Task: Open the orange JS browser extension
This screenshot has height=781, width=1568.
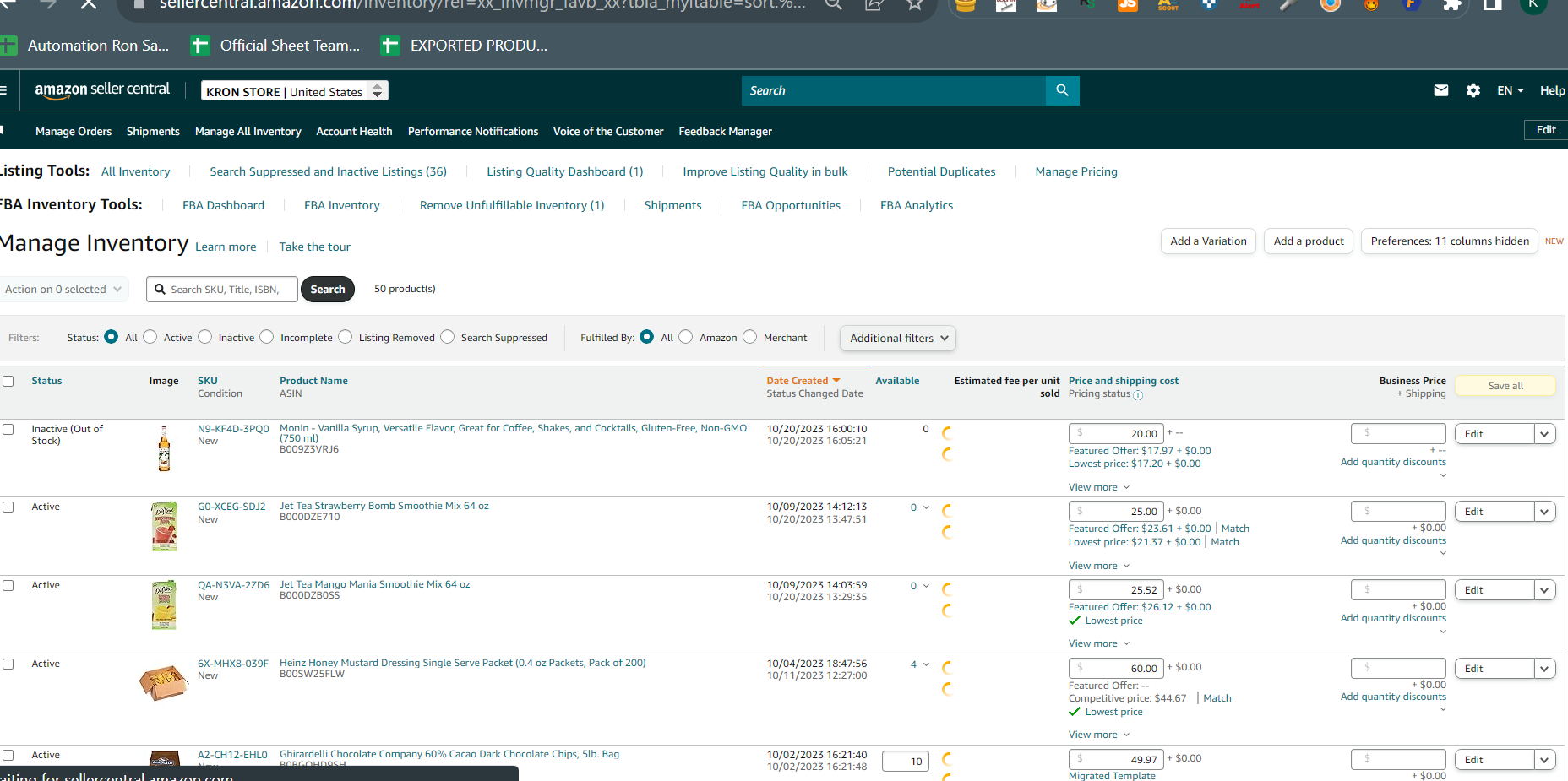Action: click(1127, 4)
